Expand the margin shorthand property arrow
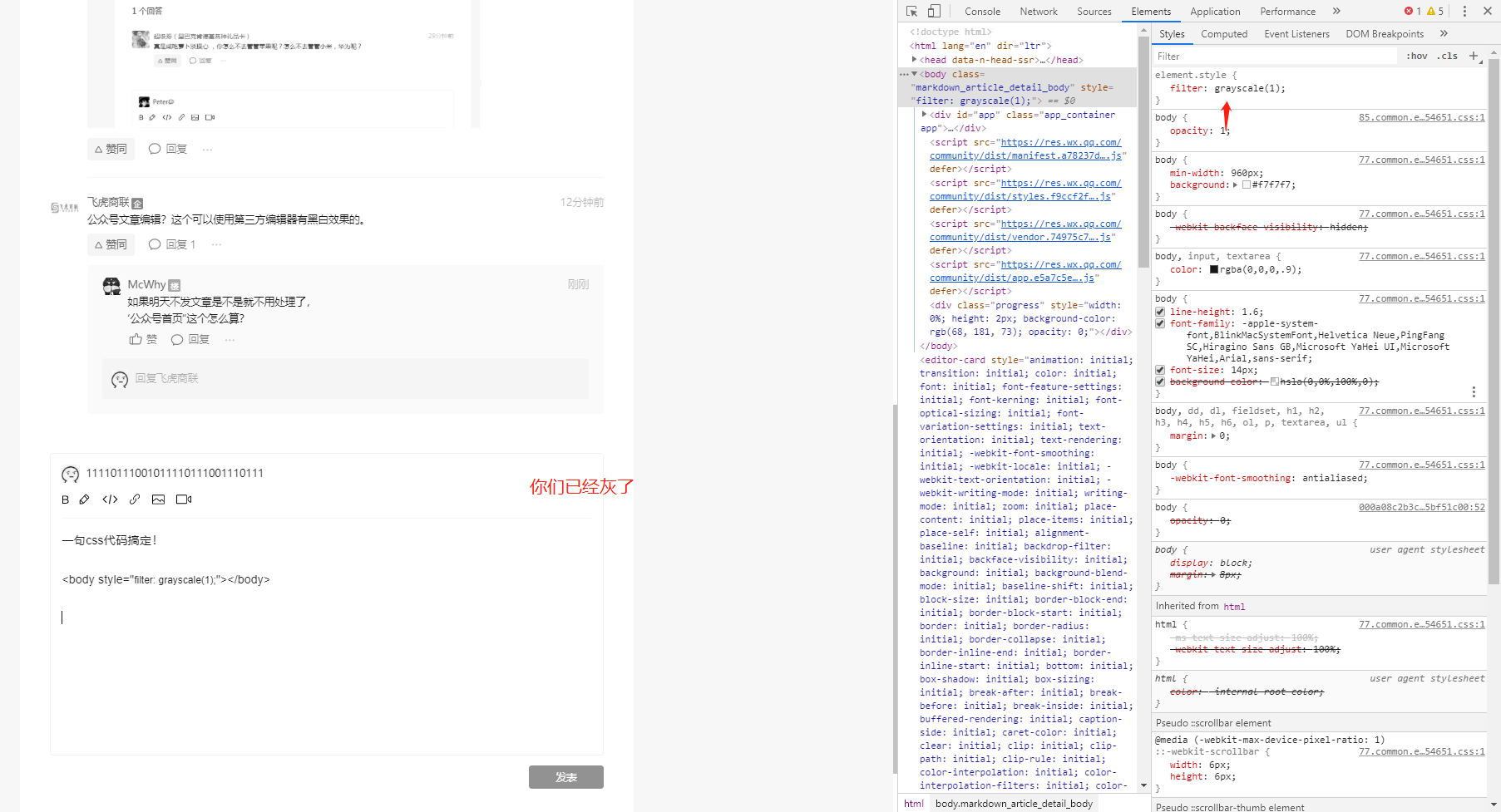The width and height of the screenshot is (1501, 812). 1213,436
